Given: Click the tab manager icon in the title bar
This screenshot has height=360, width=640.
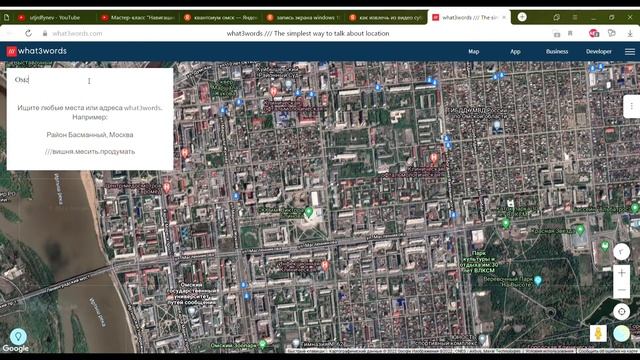Looking at the screenshot, I should [x=556, y=18].
